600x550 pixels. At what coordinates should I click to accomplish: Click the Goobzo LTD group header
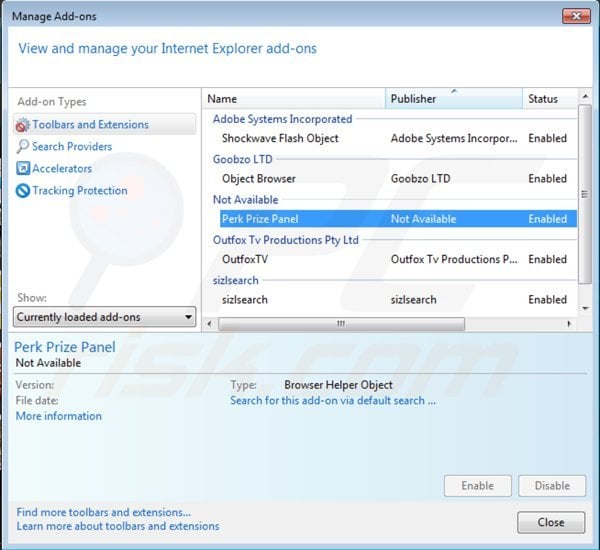tap(243, 159)
